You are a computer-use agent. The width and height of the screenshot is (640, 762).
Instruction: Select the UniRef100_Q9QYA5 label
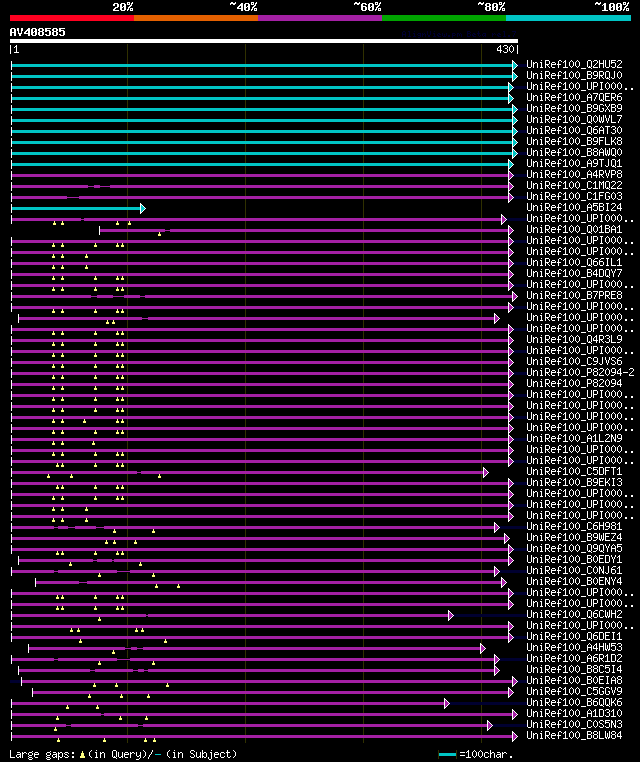click(x=574, y=549)
